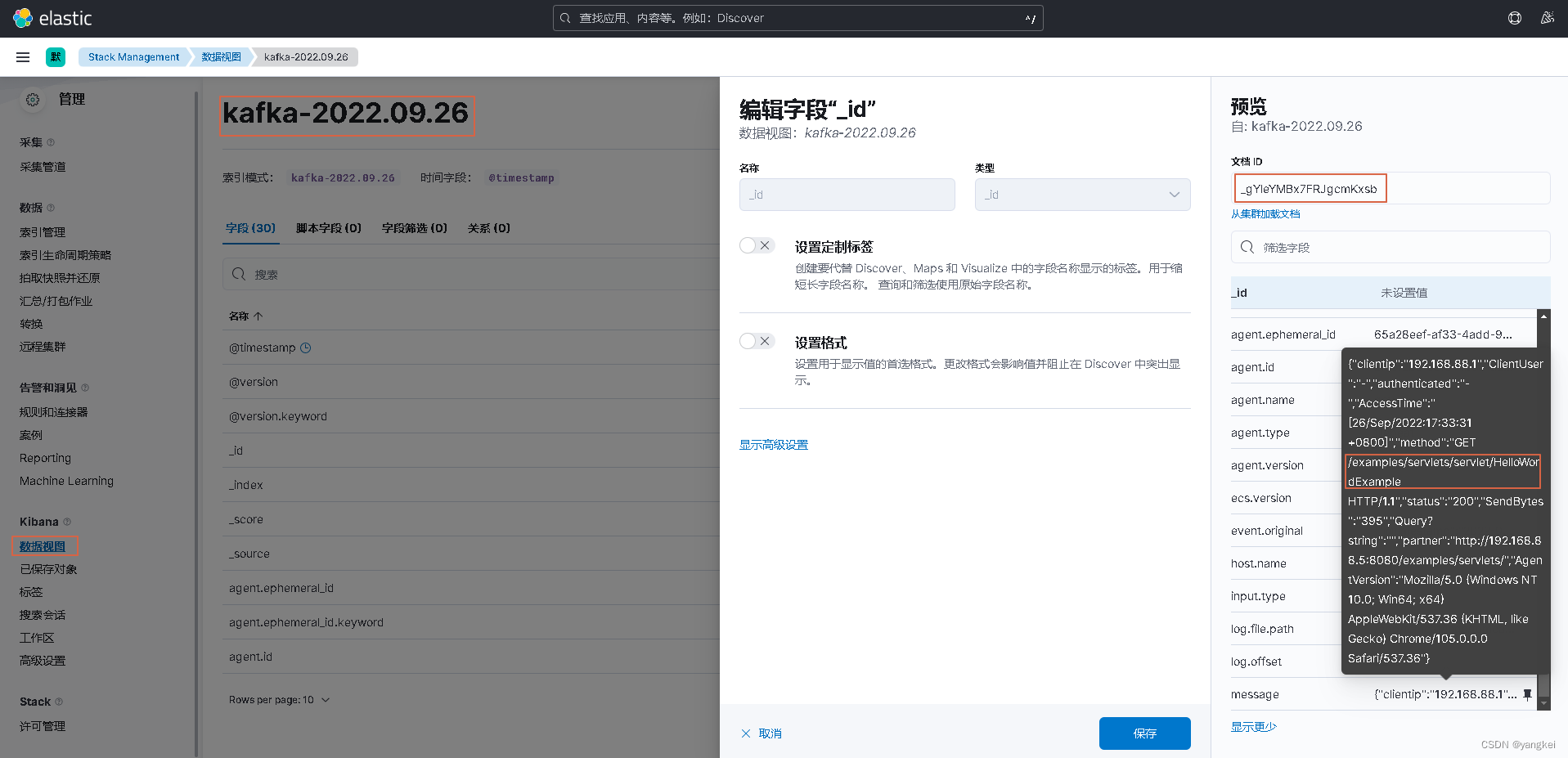Click the _source field row

(470, 554)
